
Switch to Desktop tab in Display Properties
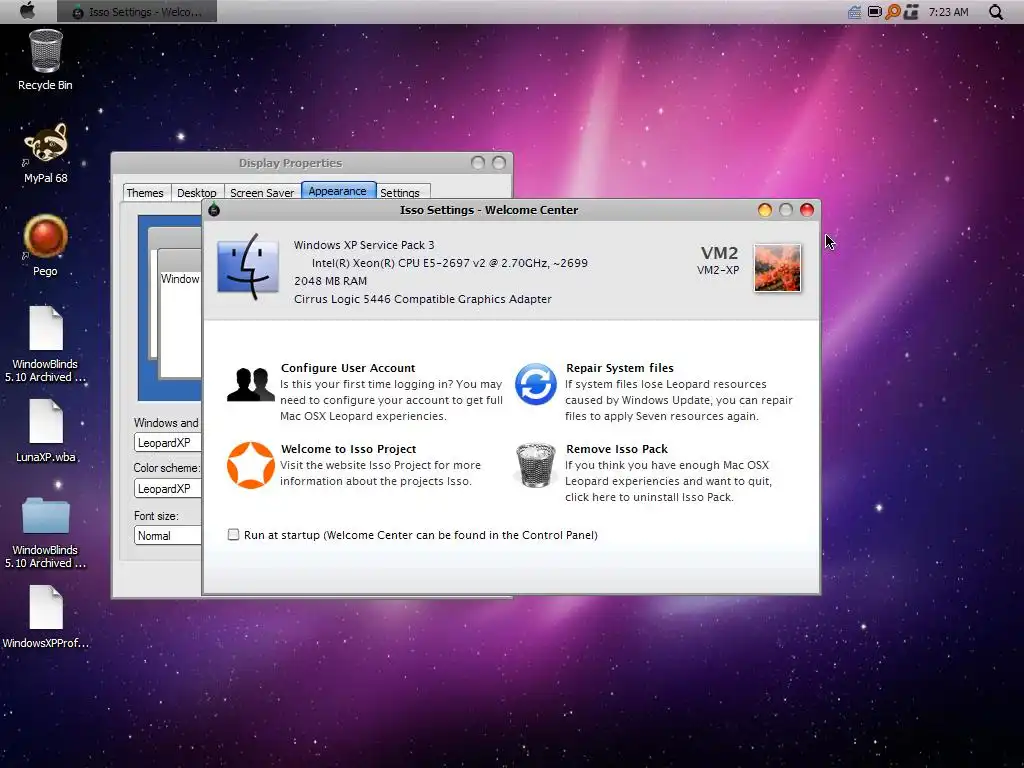tap(197, 193)
